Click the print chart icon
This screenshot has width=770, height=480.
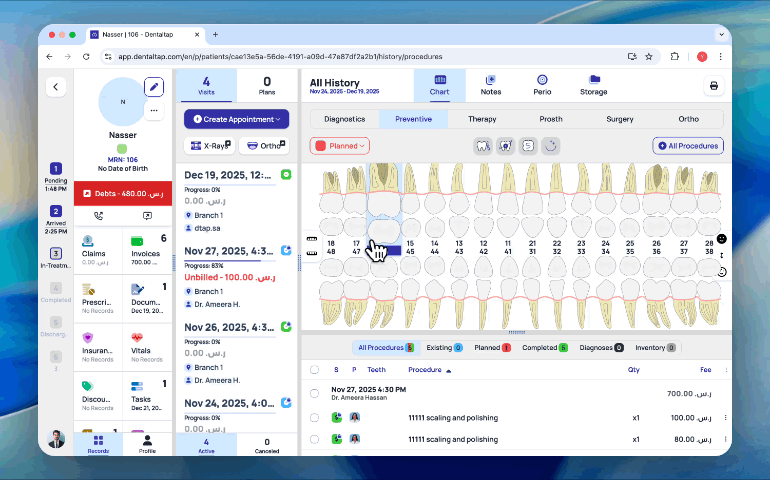[714, 86]
